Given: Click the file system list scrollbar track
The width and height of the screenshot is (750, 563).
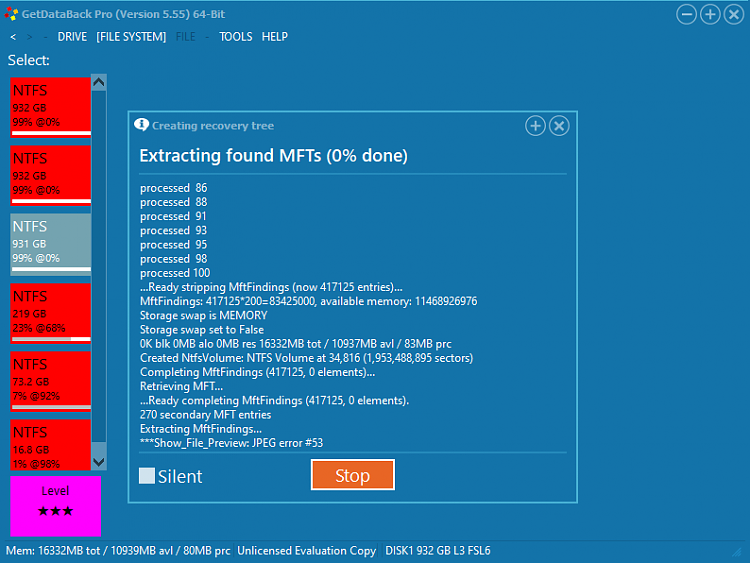Looking at the screenshot, I should click(x=99, y=268).
